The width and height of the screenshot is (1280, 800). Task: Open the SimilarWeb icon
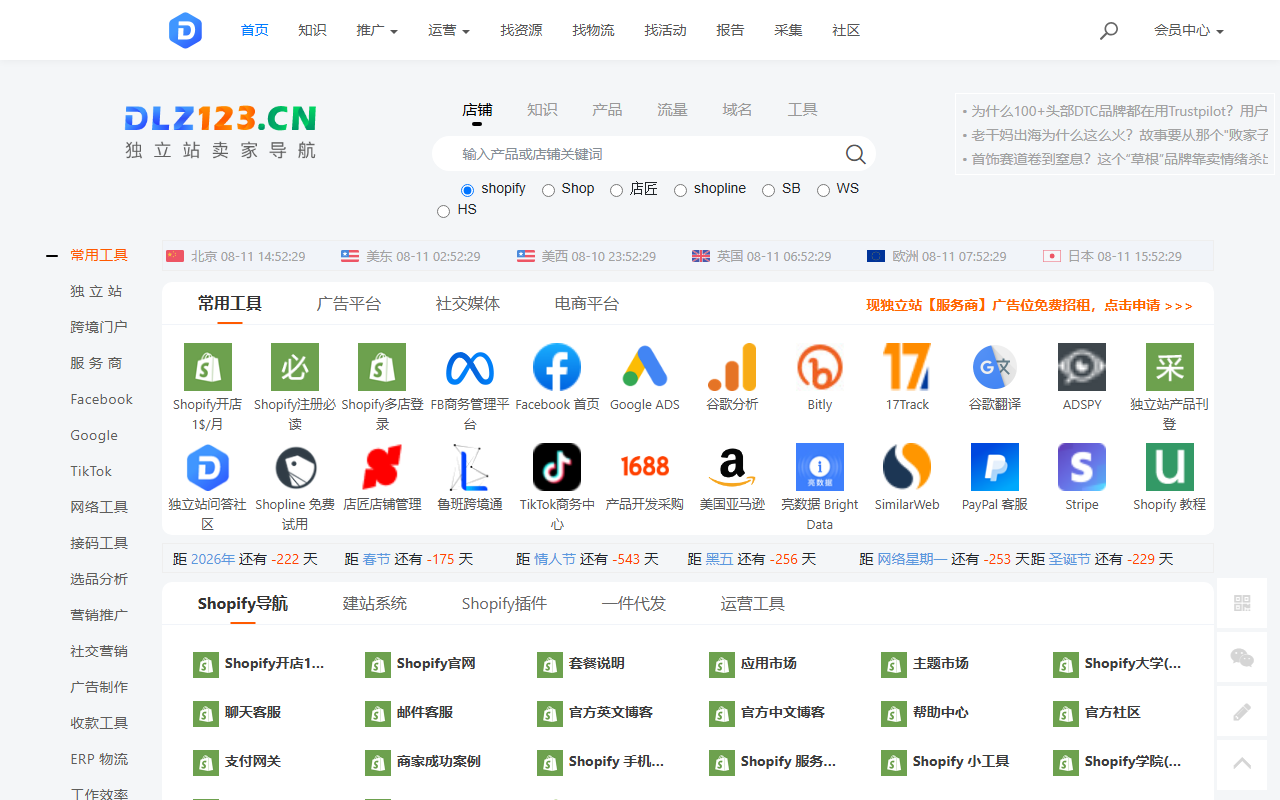click(907, 467)
